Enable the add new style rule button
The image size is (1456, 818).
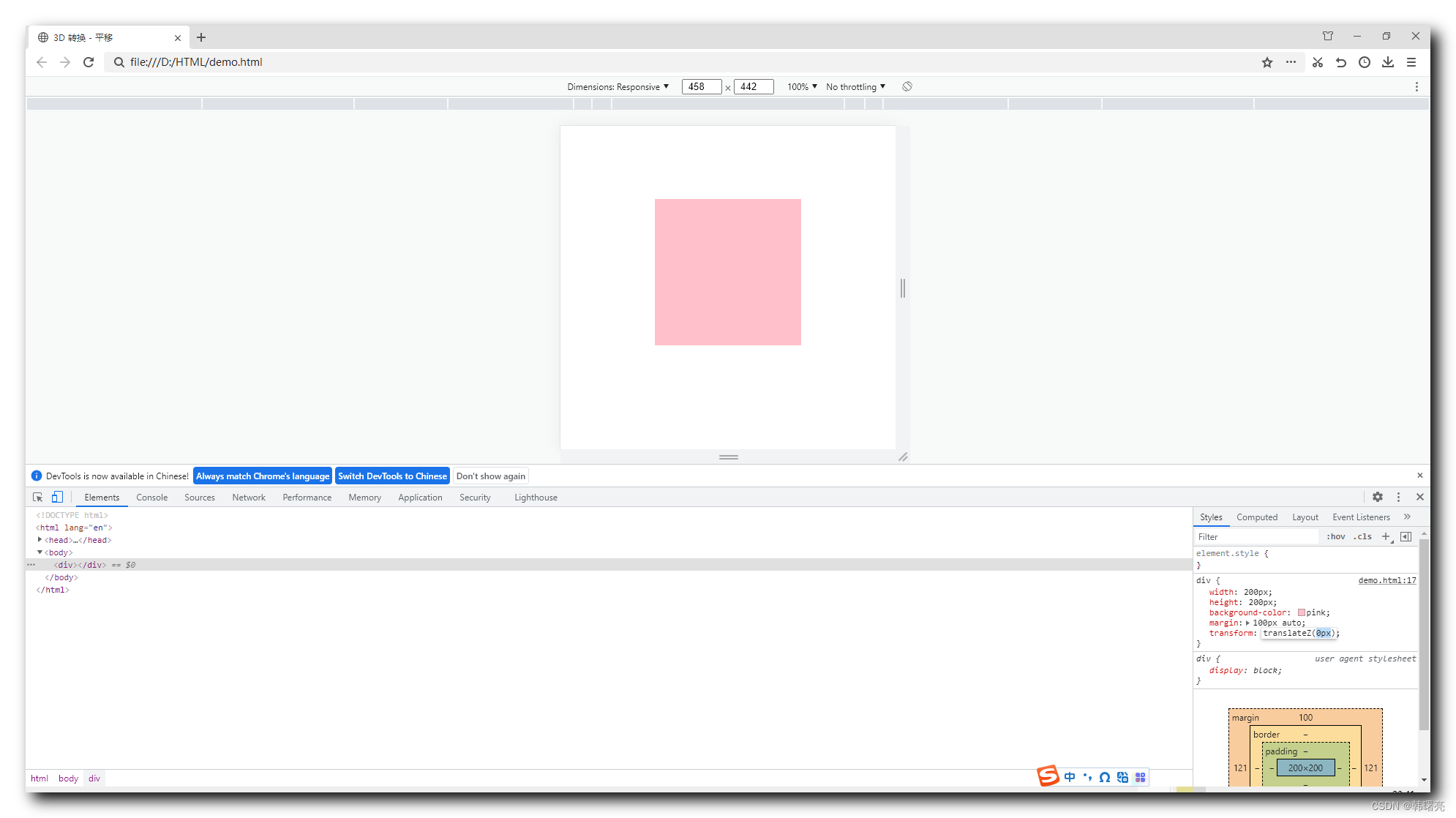coord(1386,537)
